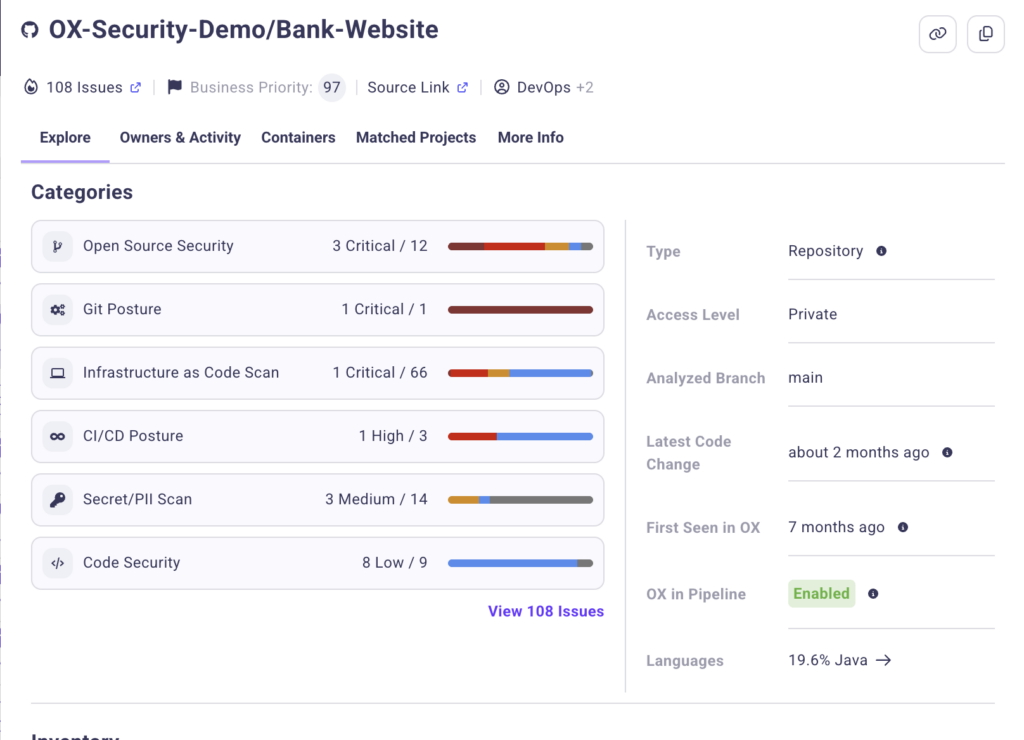The width and height of the screenshot is (1024, 740).
Task: Open the Git Posture category row
Action: pyautogui.click(x=317, y=310)
